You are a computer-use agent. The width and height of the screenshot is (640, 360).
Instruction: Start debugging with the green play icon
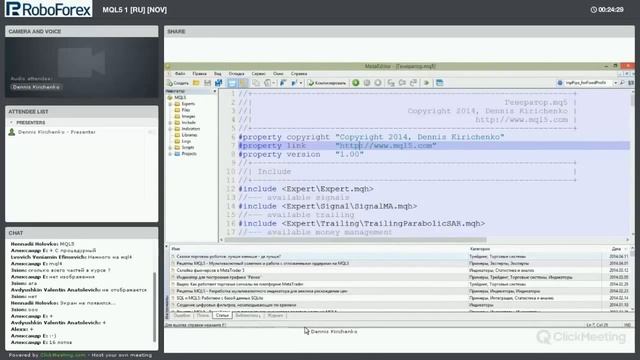(356, 83)
